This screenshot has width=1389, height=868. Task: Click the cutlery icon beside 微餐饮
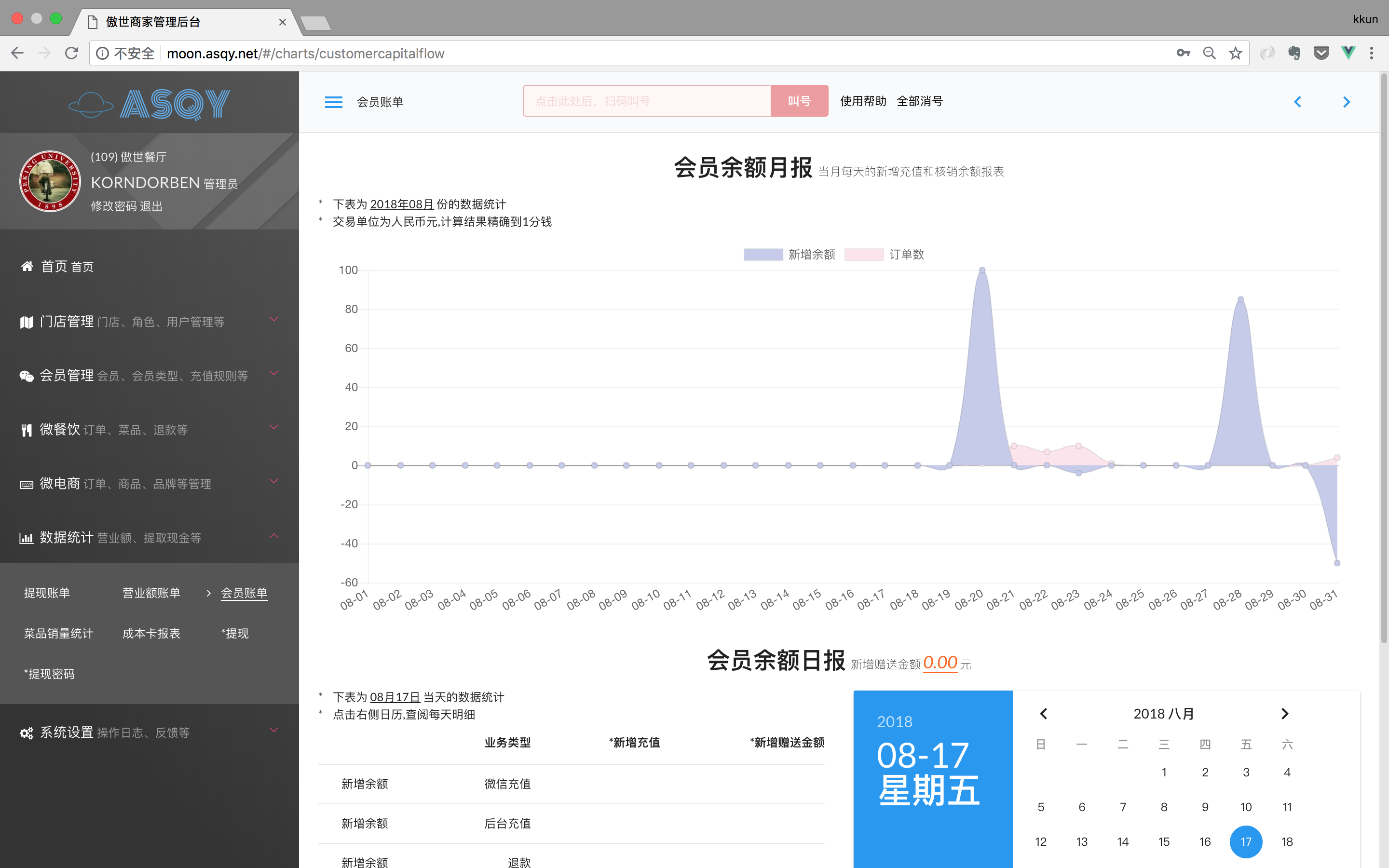[x=27, y=430]
